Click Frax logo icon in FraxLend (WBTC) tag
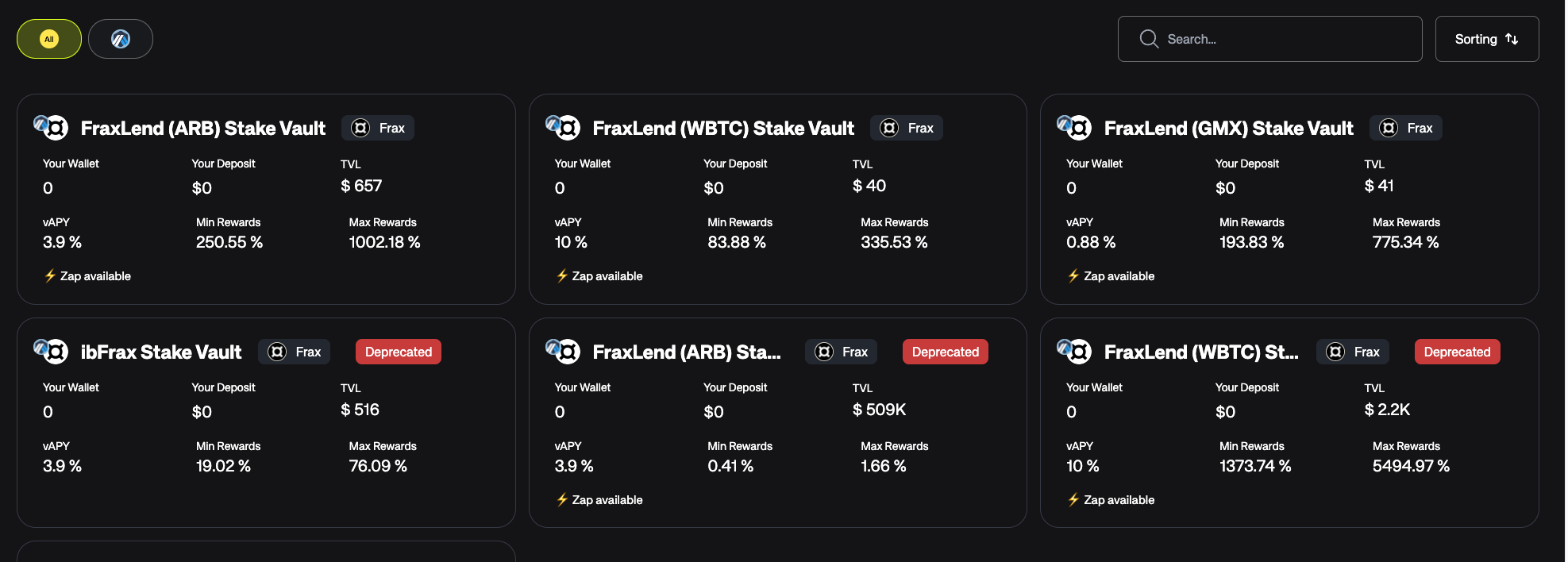Image resolution: width=1568 pixels, height=562 pixels. (889, 128)
